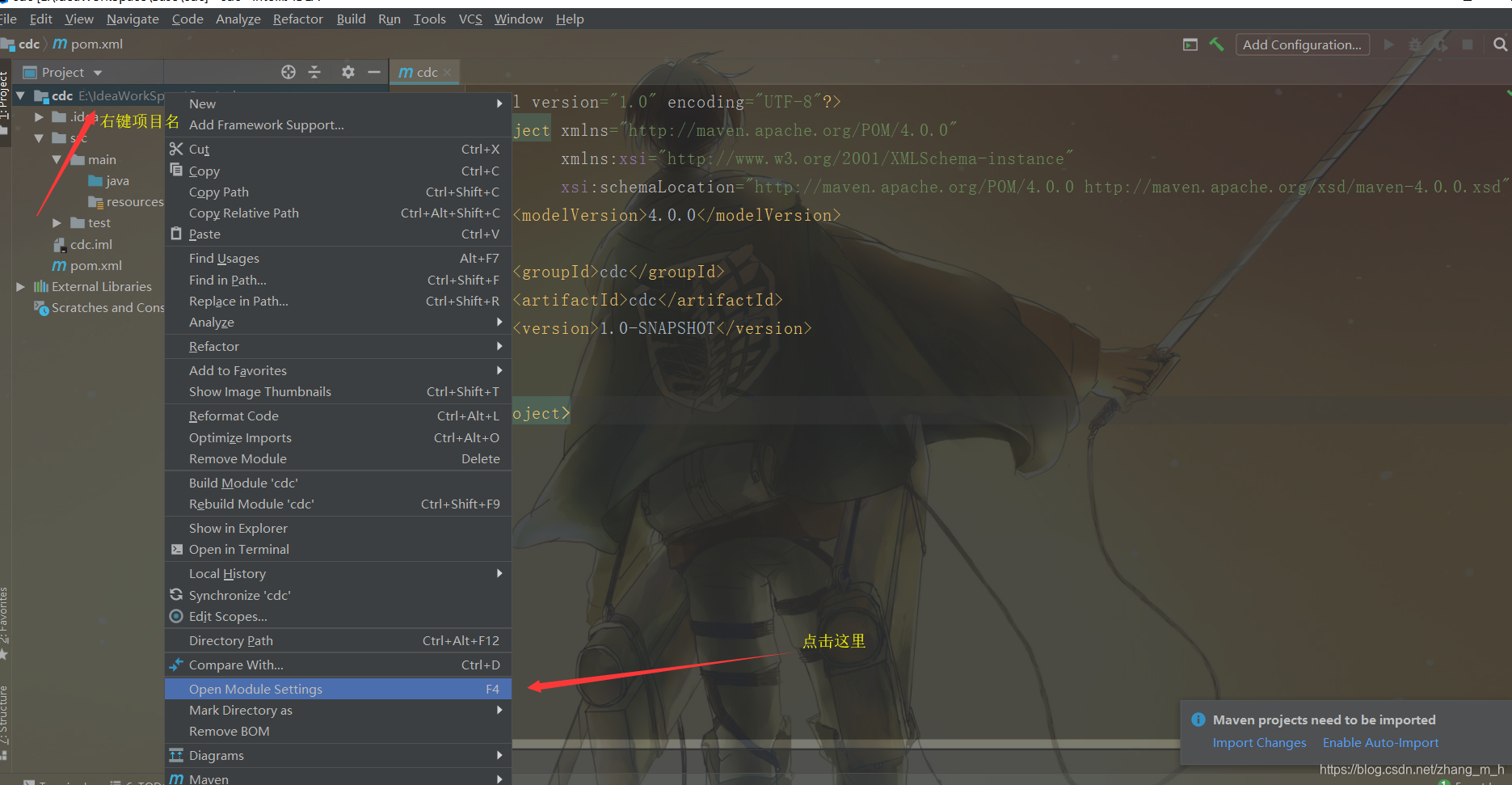Expand the .idea folder

click(39, 117)
